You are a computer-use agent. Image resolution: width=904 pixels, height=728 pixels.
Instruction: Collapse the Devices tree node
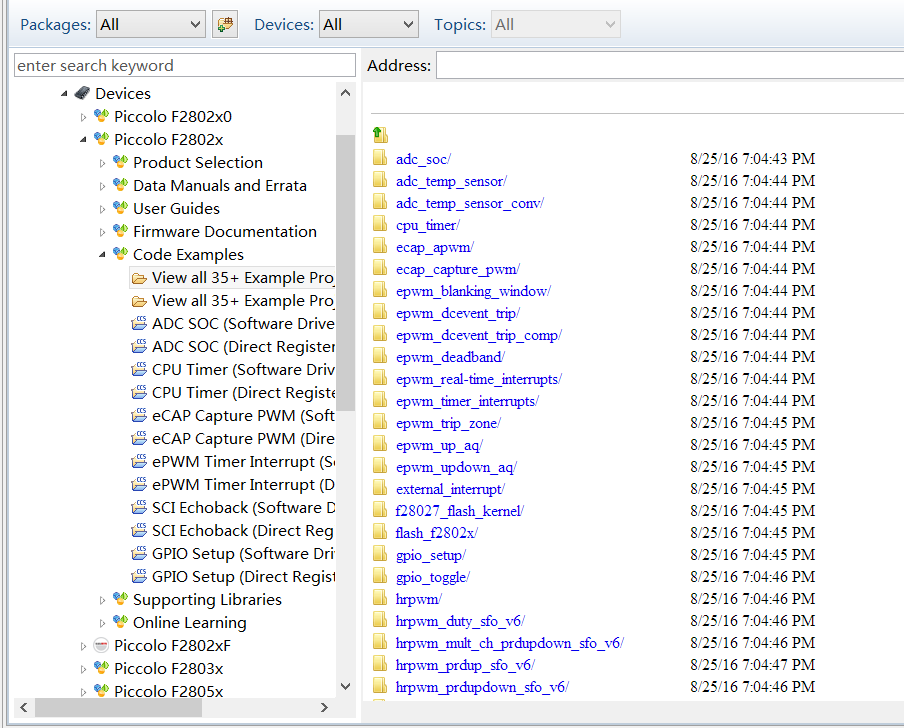point(64,93)
